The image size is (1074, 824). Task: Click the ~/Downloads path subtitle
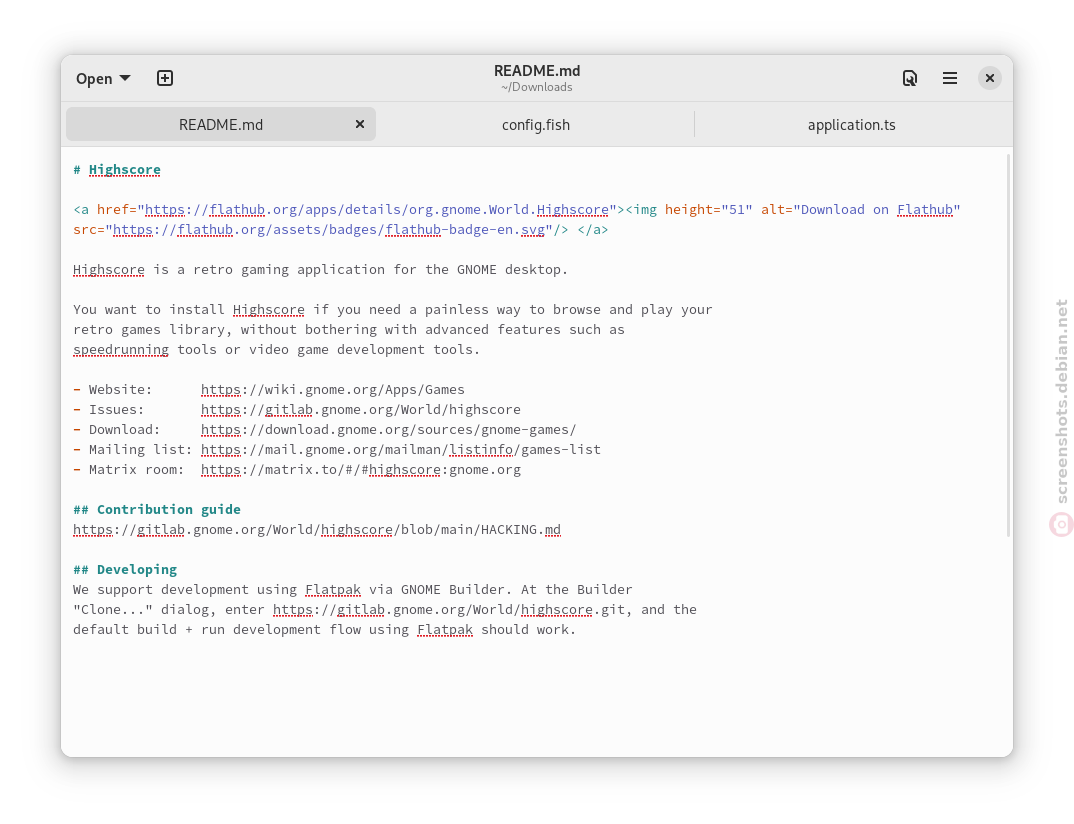tap(537, 87)
